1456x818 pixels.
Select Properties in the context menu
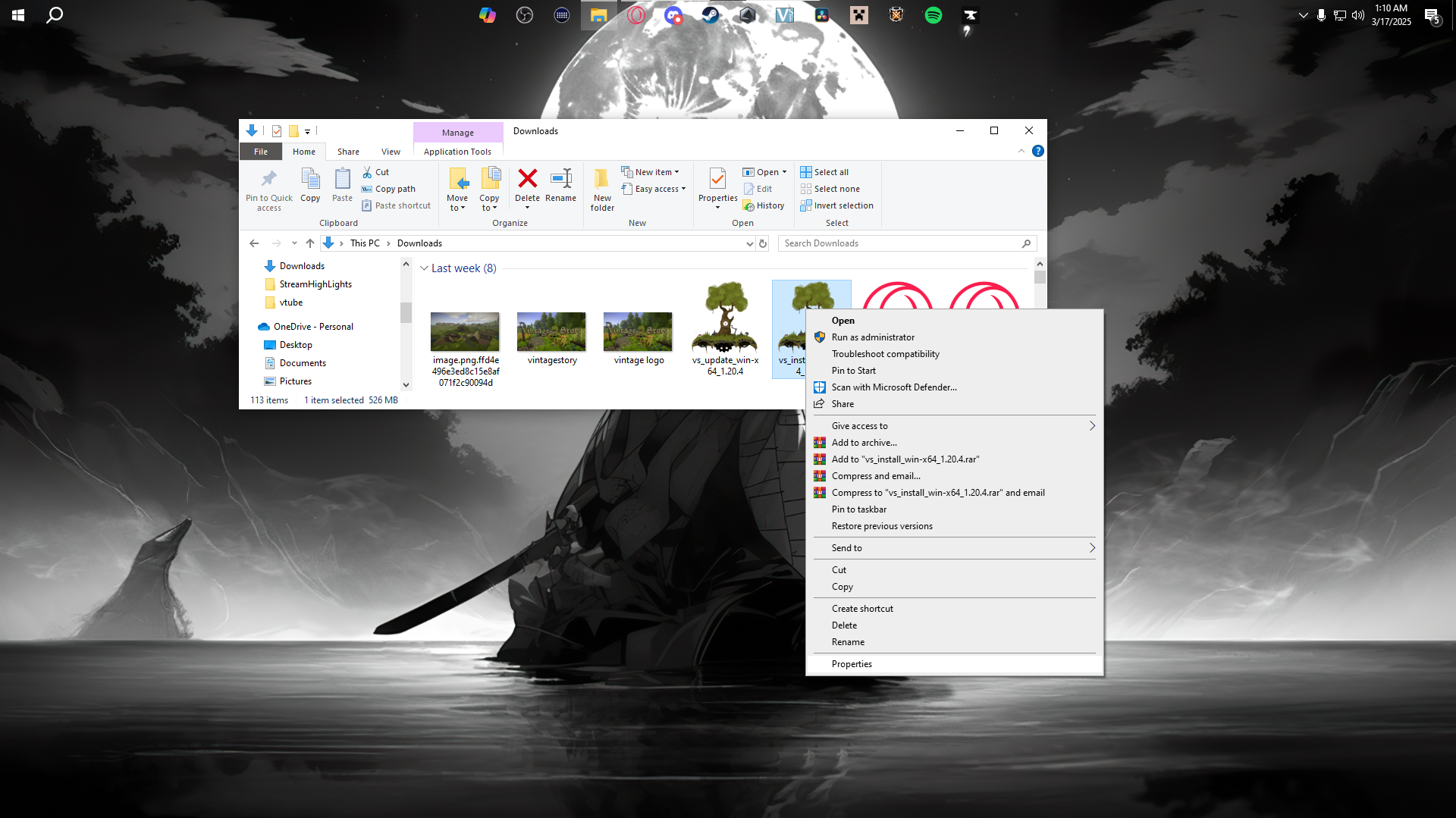pyautogui.click(x=852, y=664)
